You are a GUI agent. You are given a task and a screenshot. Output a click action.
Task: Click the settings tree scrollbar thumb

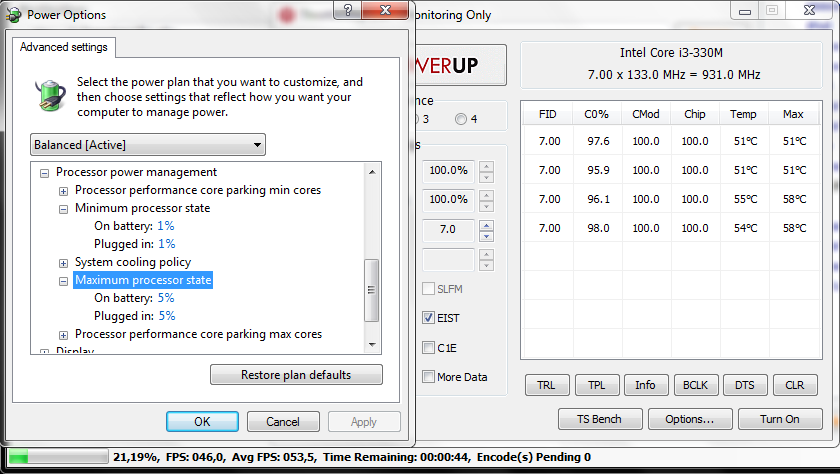click(x=371, y=290)
